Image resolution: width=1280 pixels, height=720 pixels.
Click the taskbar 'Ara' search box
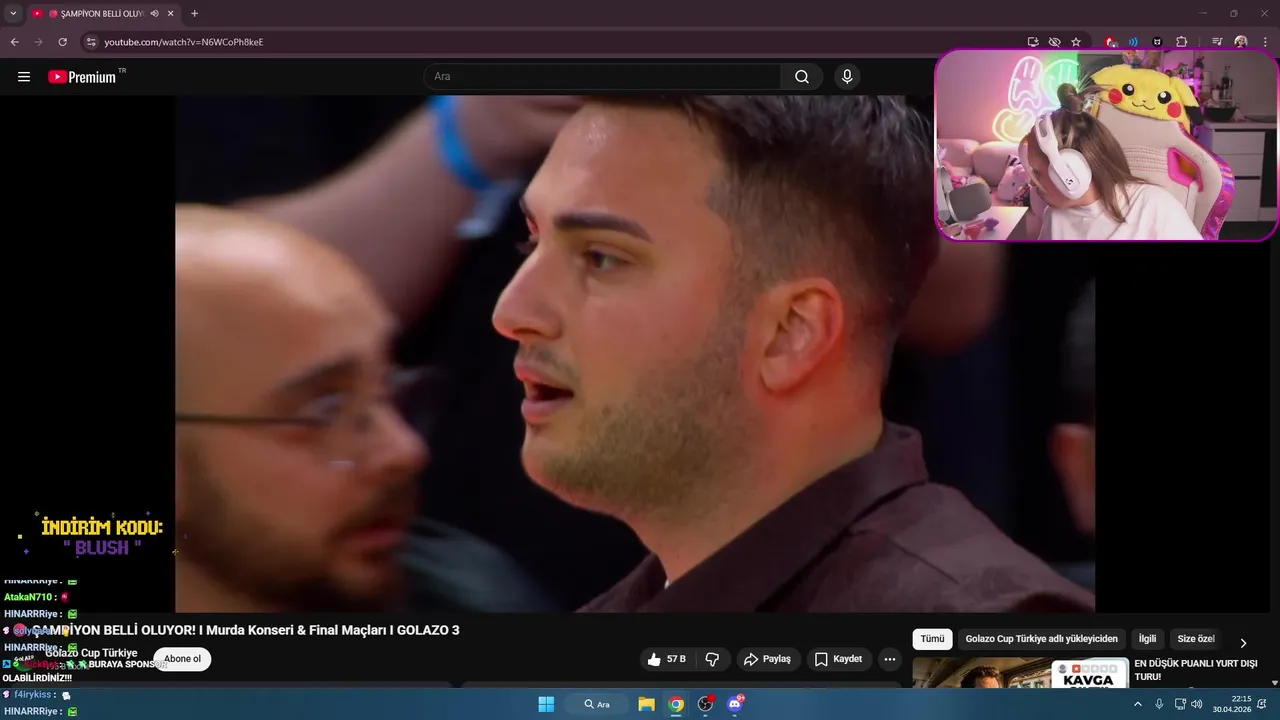[x=598, y=704]
